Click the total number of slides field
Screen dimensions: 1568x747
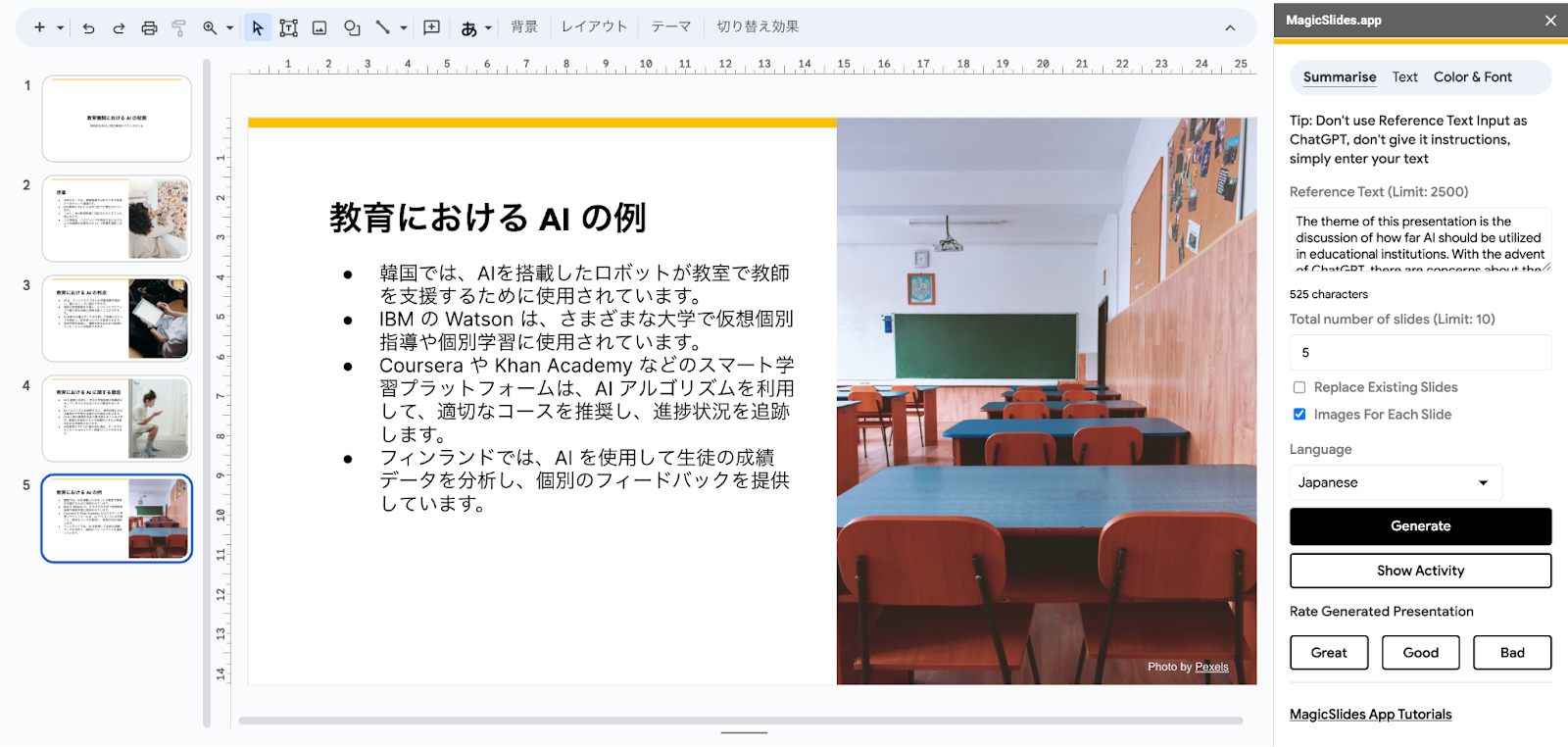tap(1421, 353)
